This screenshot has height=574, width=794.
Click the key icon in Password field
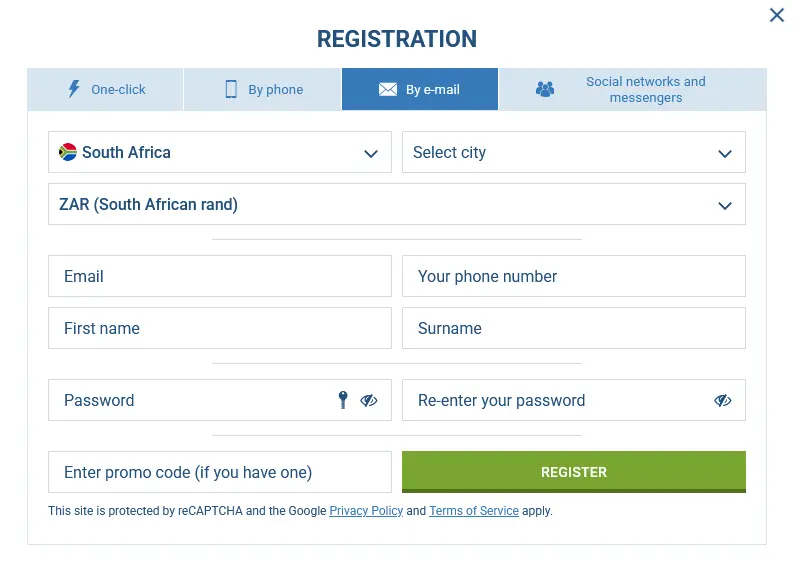pos(343,400)
